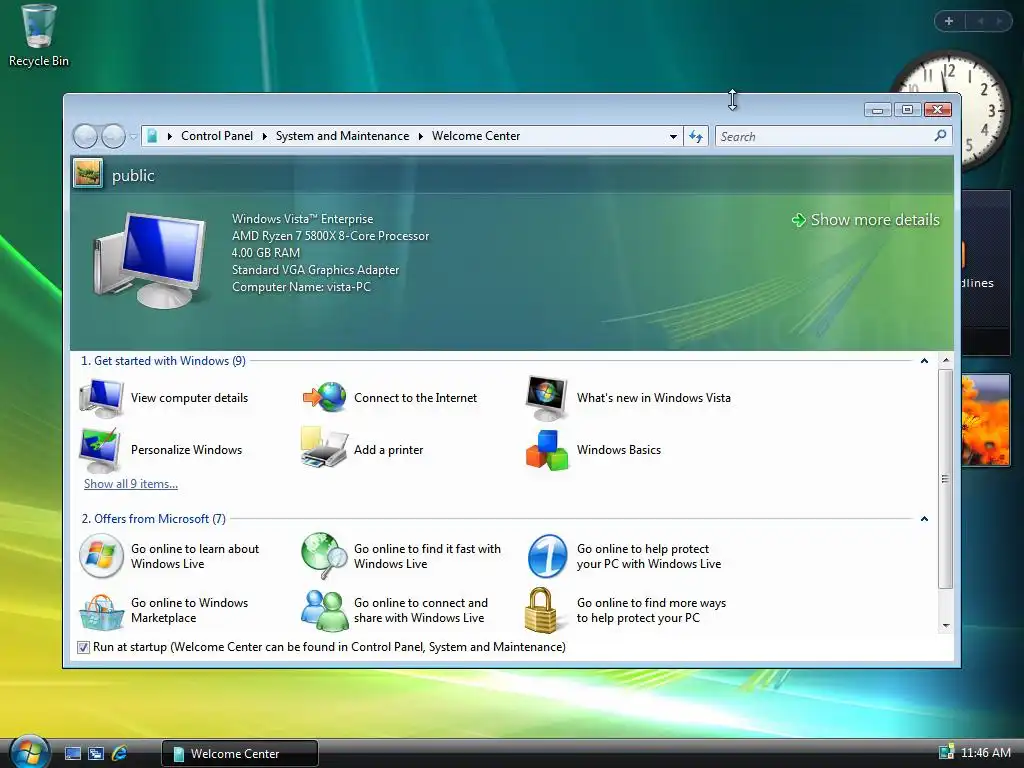Click Show more details link
The height and width of the screenshot is (768, 1024).
point(865,220)
